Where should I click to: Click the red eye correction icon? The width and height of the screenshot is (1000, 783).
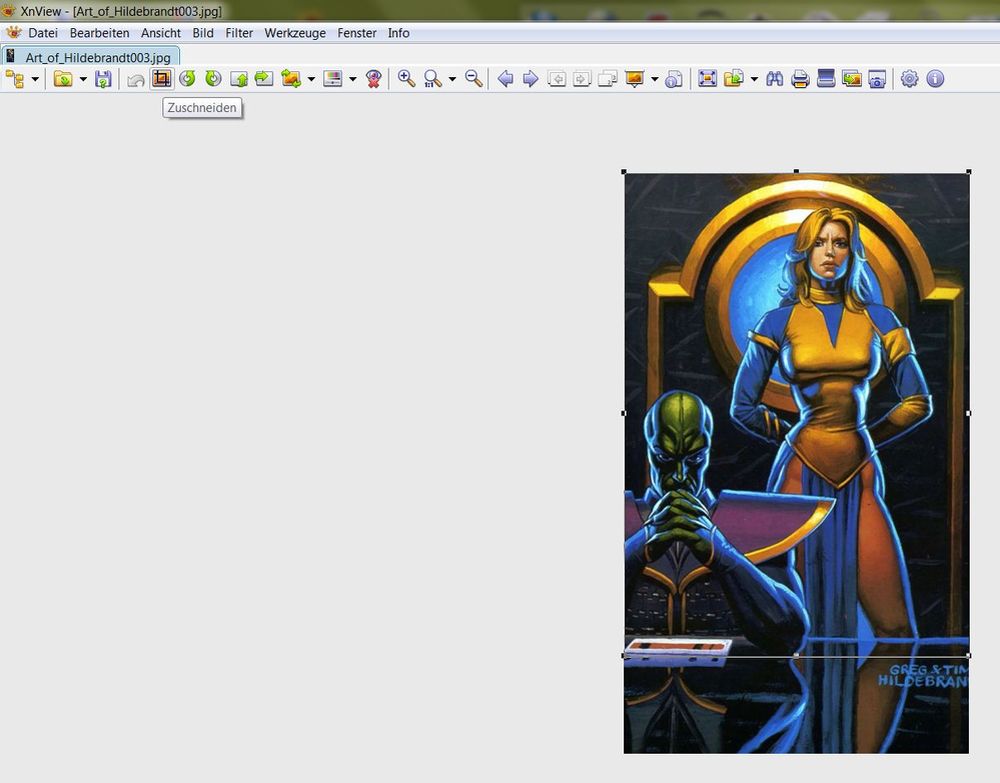point(374,79)
